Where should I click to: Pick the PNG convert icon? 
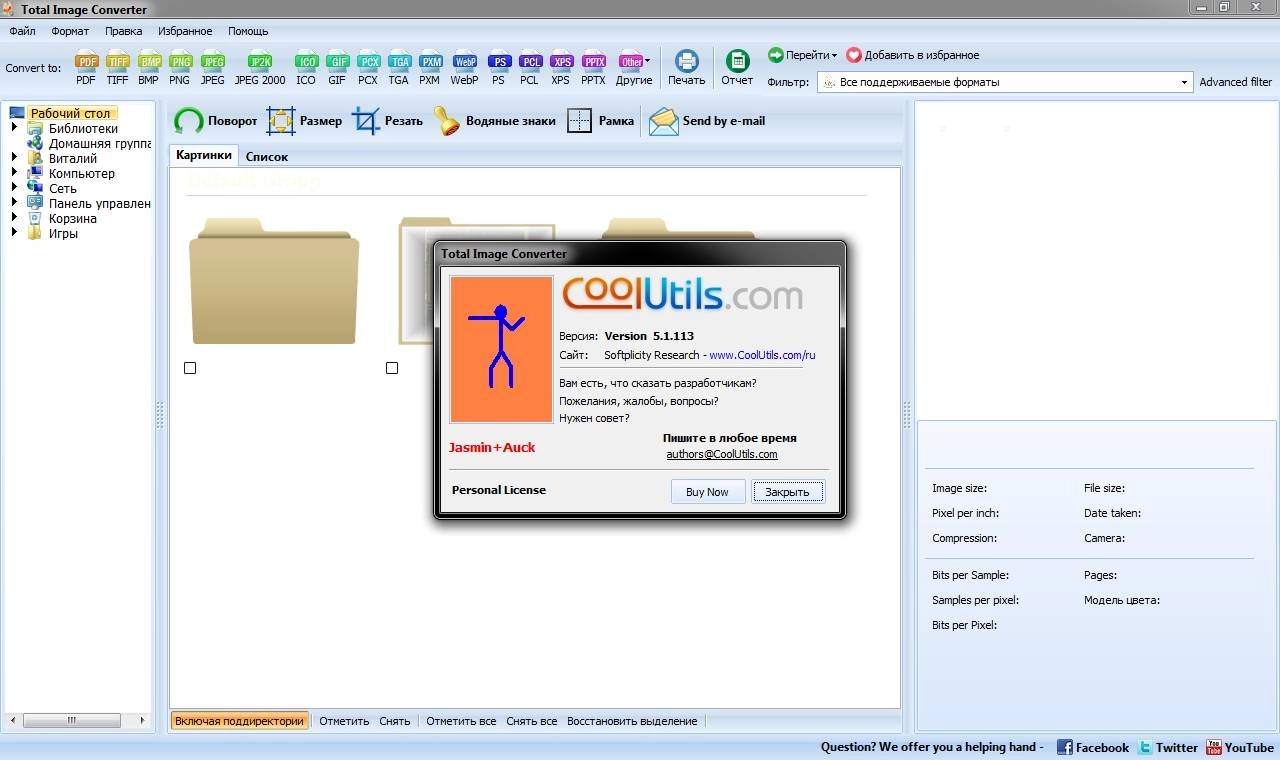(179, 67)
